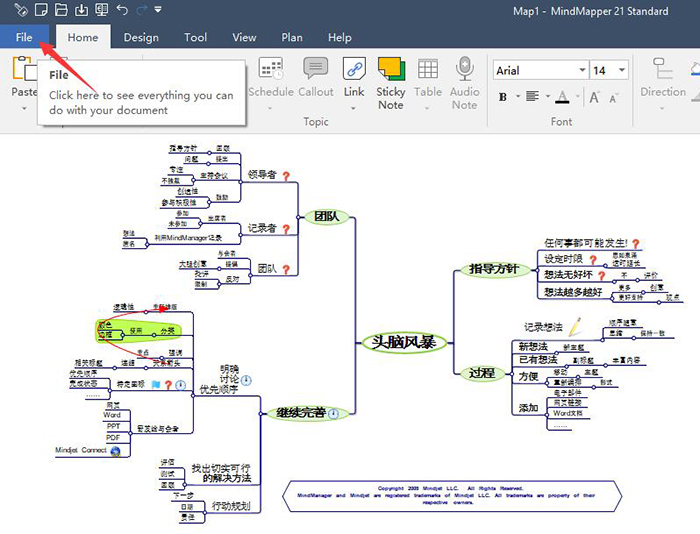Select the 利用MindManager记录 subtopic
Image resolution: width=700 pixels, height=534 pixels.
pos(188,238)
